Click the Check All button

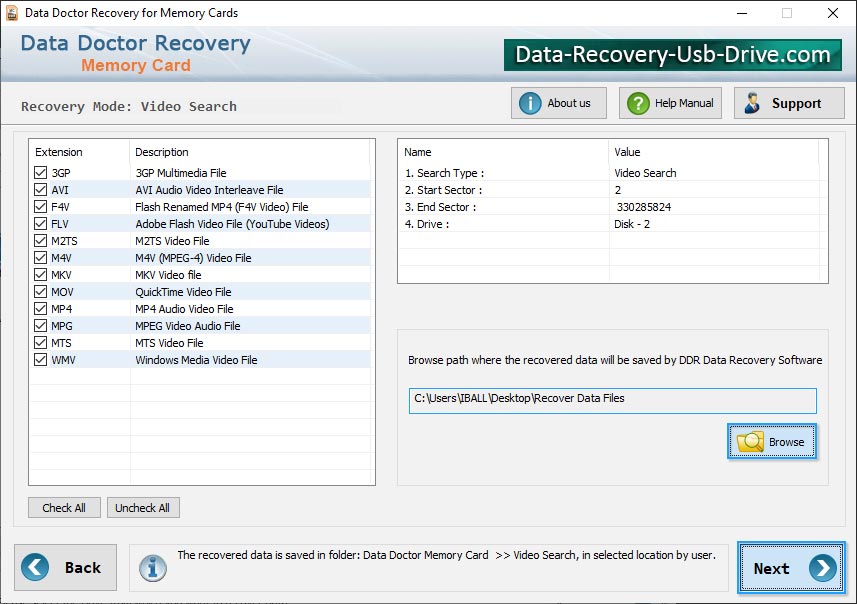click(x=64, y=508)
